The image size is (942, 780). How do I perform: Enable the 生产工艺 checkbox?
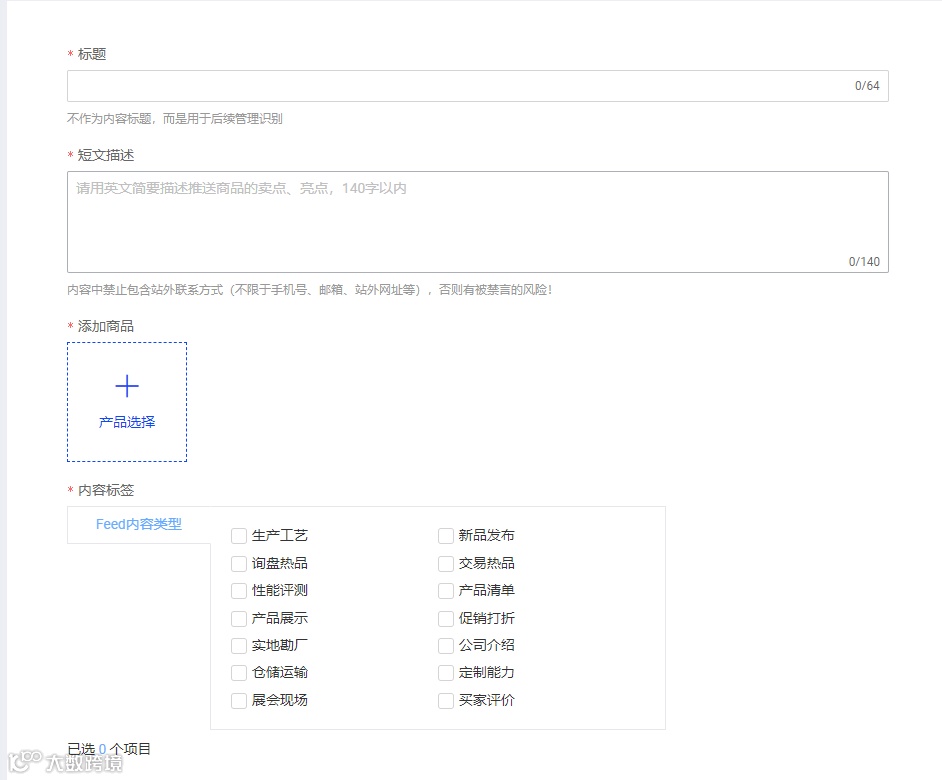pos(238,535)
